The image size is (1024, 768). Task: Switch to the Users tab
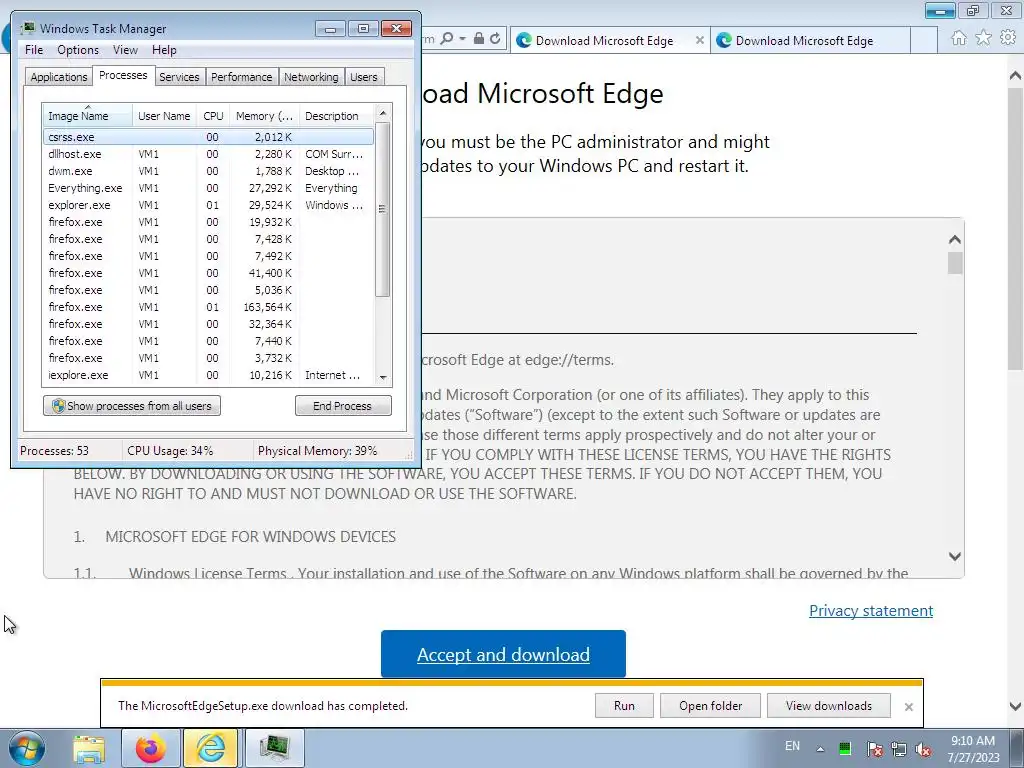tap(363, 77)
